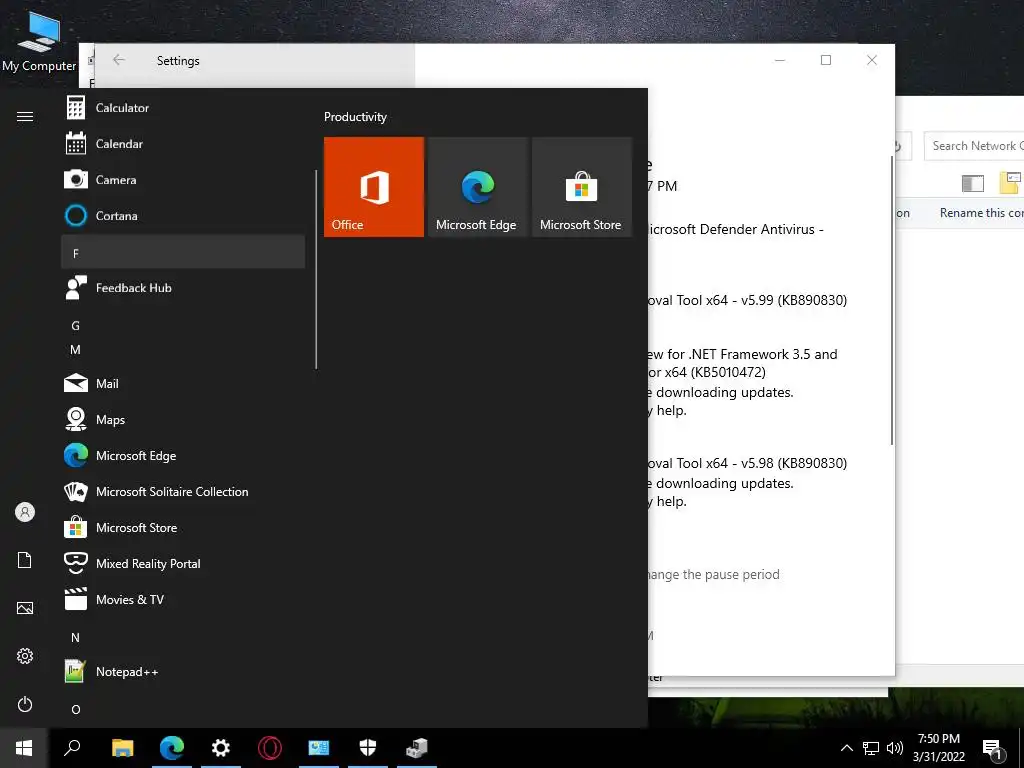Screen dimensions: 1024x768
Task: Open the Action Center notifications
Action: click(992, 749)
